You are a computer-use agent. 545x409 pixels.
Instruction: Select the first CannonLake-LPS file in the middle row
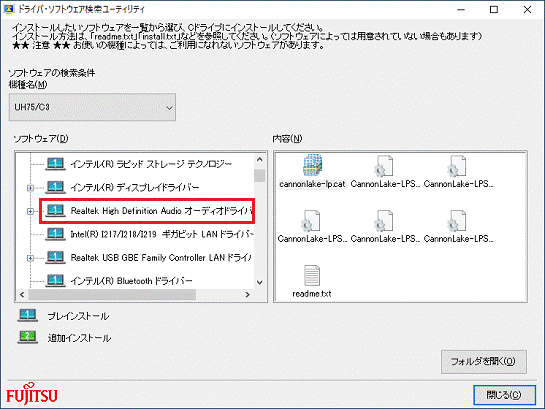click(311, 220)
